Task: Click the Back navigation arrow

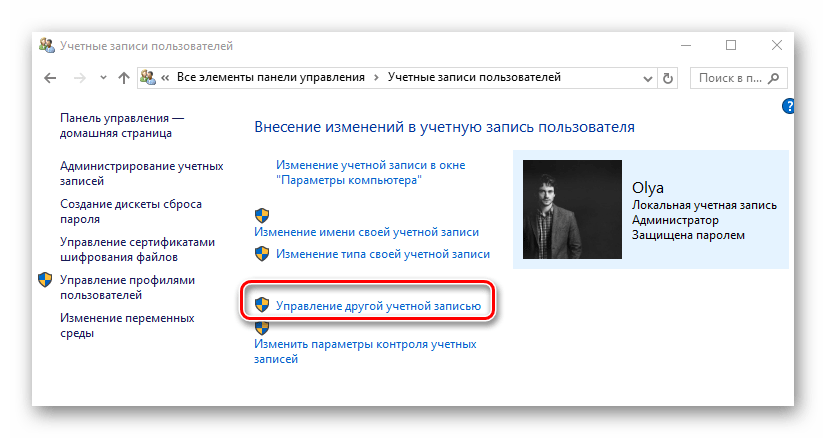Action: point(50,78)
